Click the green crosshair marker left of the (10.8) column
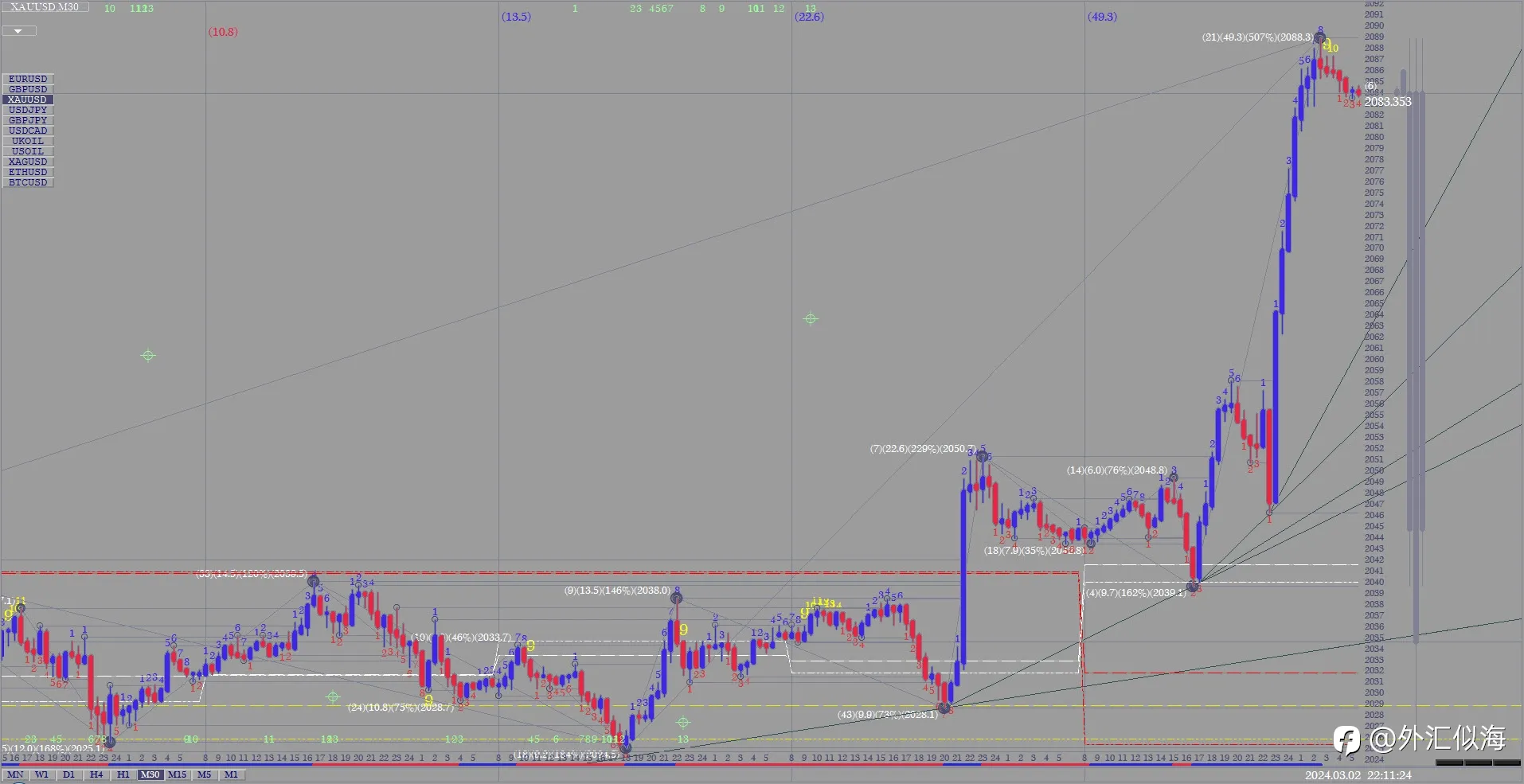Viewport: 1524px width, 784px height. (x=148, y=356)
